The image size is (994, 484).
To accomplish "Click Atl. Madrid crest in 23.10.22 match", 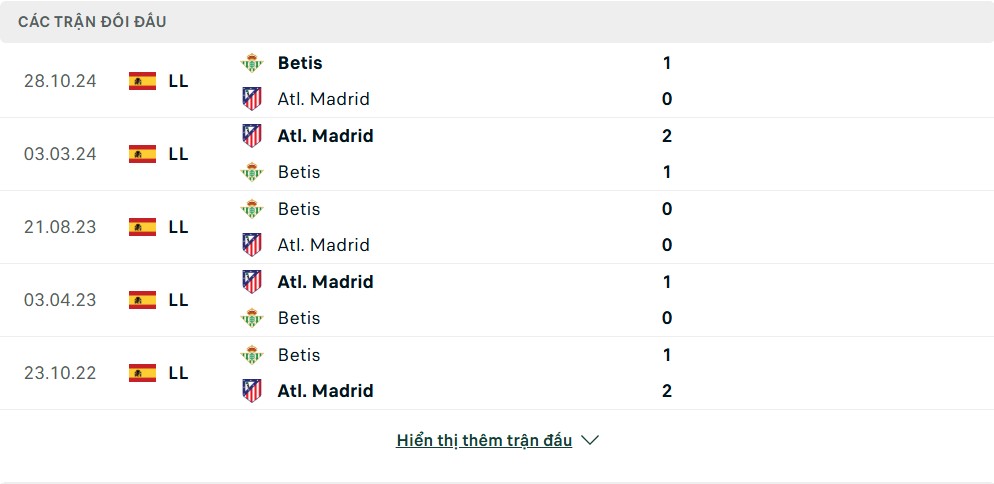I will pyautogui.click(x=252, y=391).
